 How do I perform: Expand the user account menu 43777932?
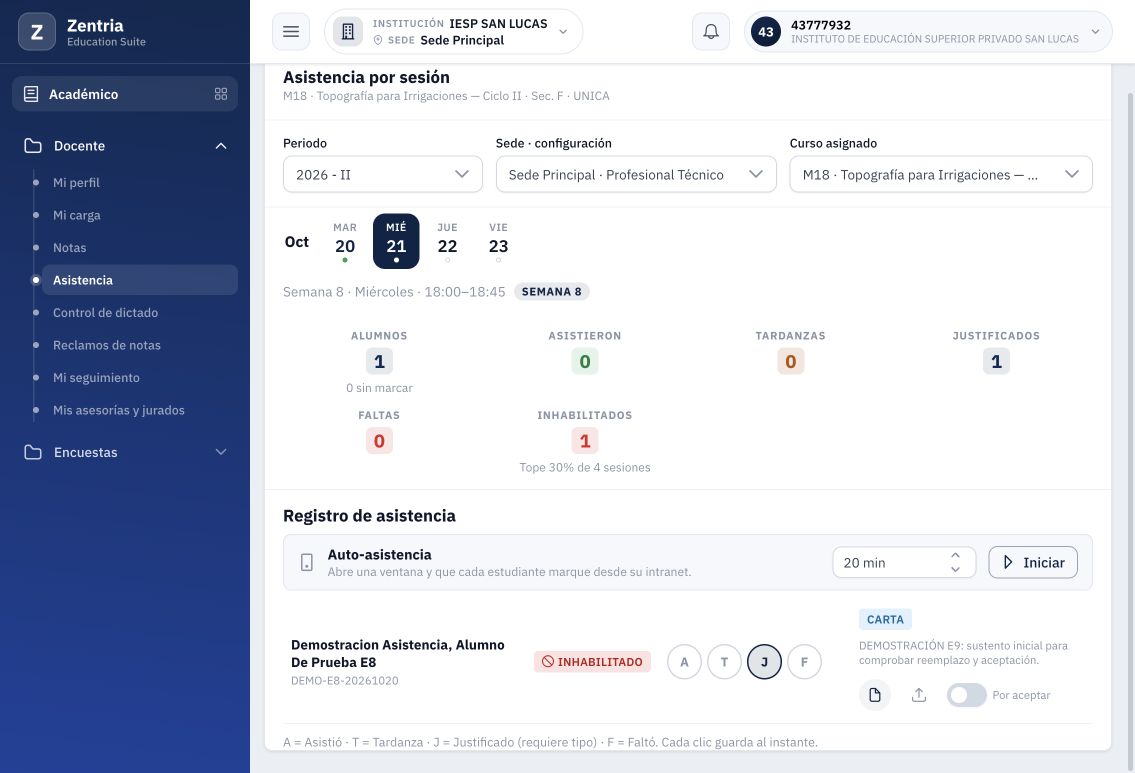point(928,32)
